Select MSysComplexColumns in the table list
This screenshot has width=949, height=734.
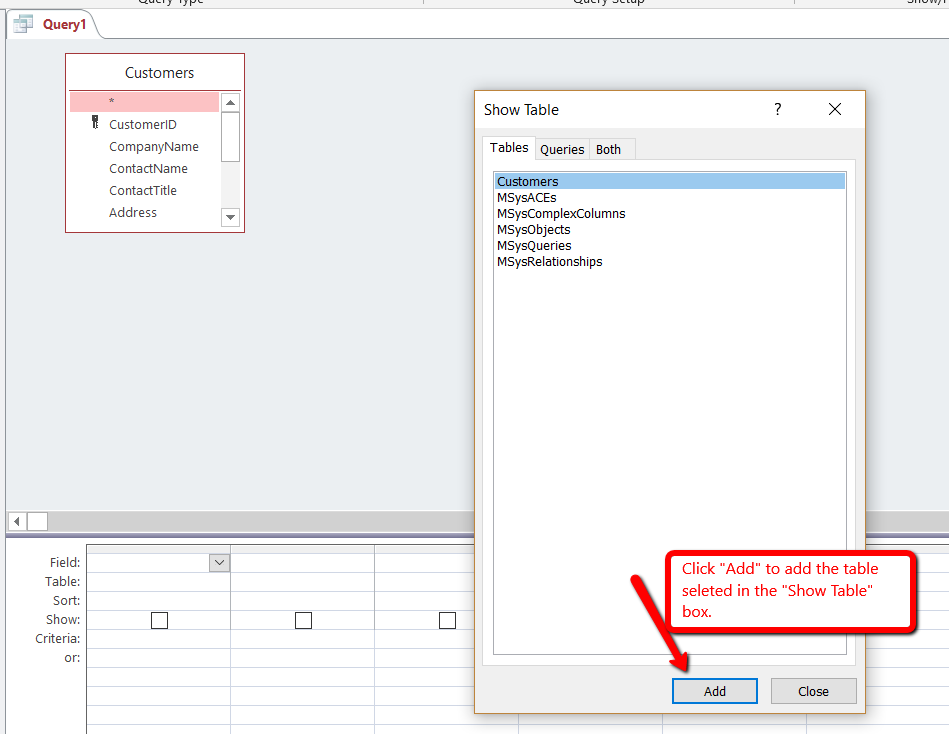click(x=670, y=214)
